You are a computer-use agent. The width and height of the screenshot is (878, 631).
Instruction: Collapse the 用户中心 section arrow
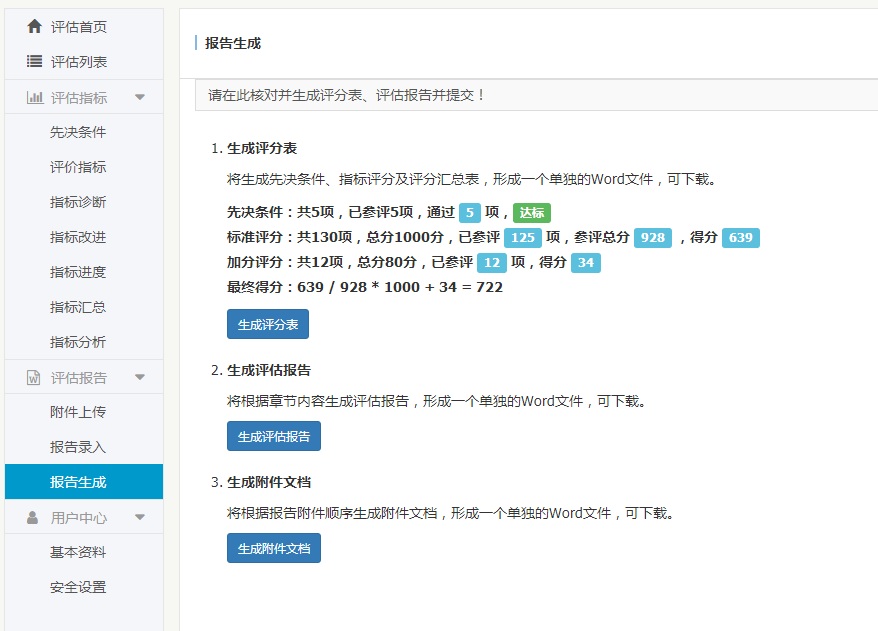tap(140, 517)
